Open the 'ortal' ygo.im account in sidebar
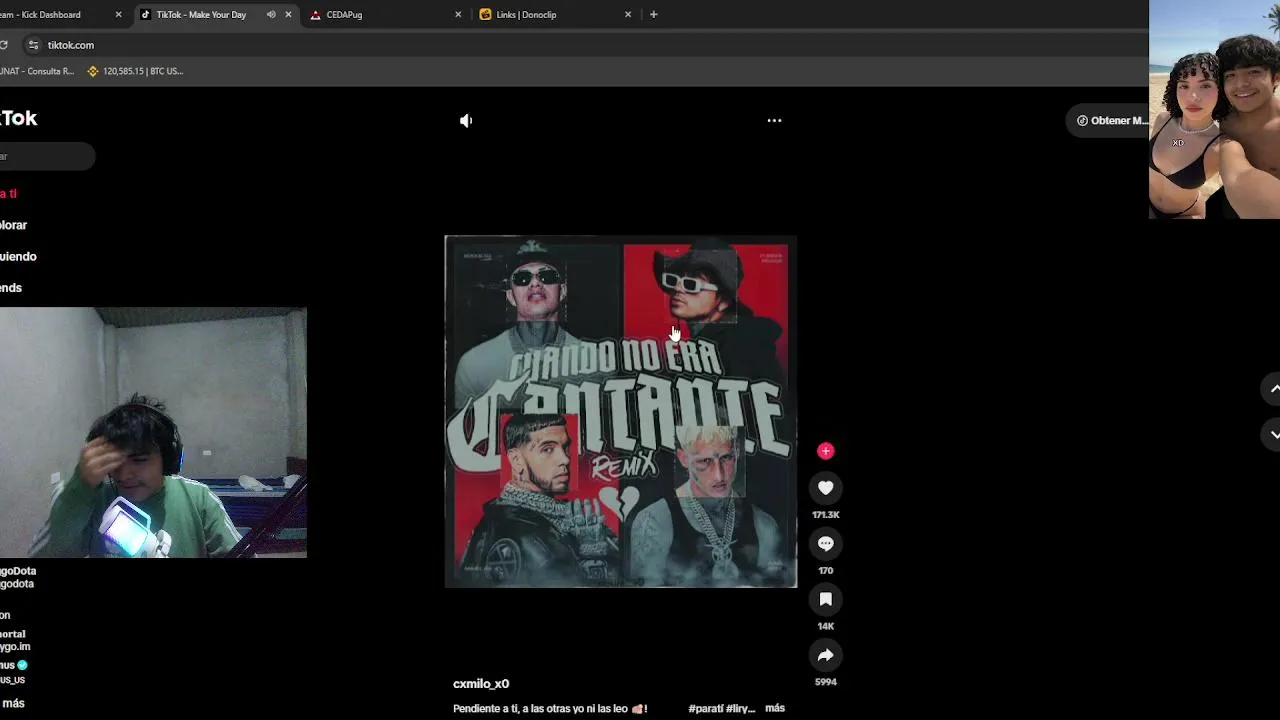 pos(15,640)
